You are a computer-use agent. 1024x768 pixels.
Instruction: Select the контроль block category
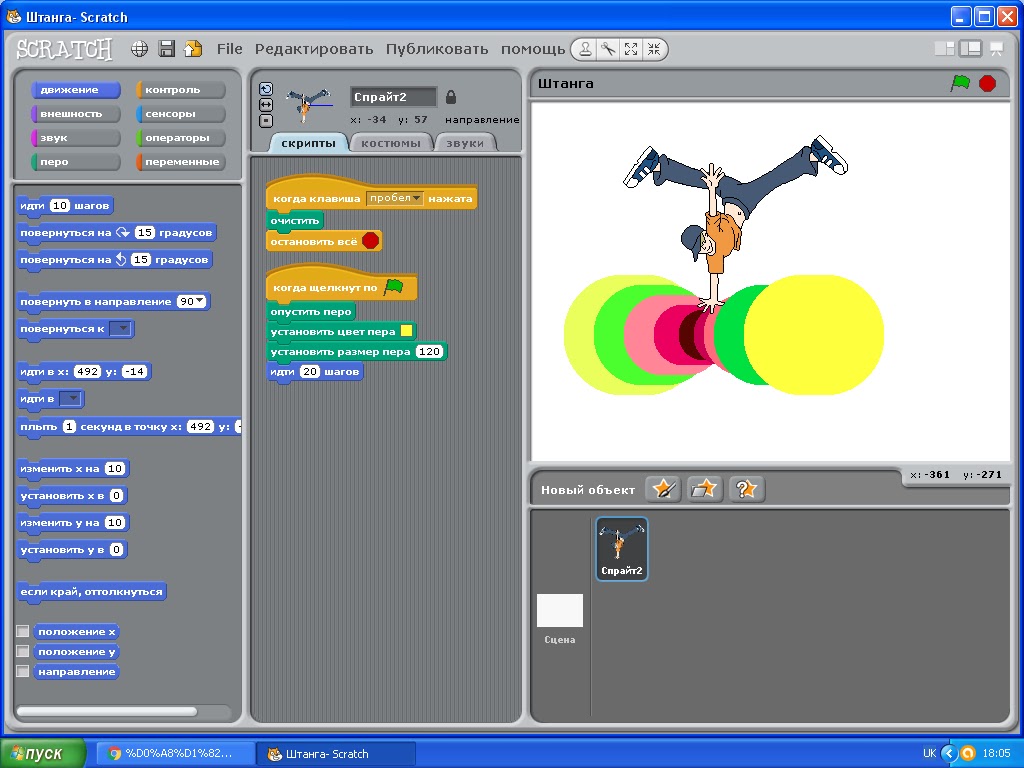[x=180, y=89]
